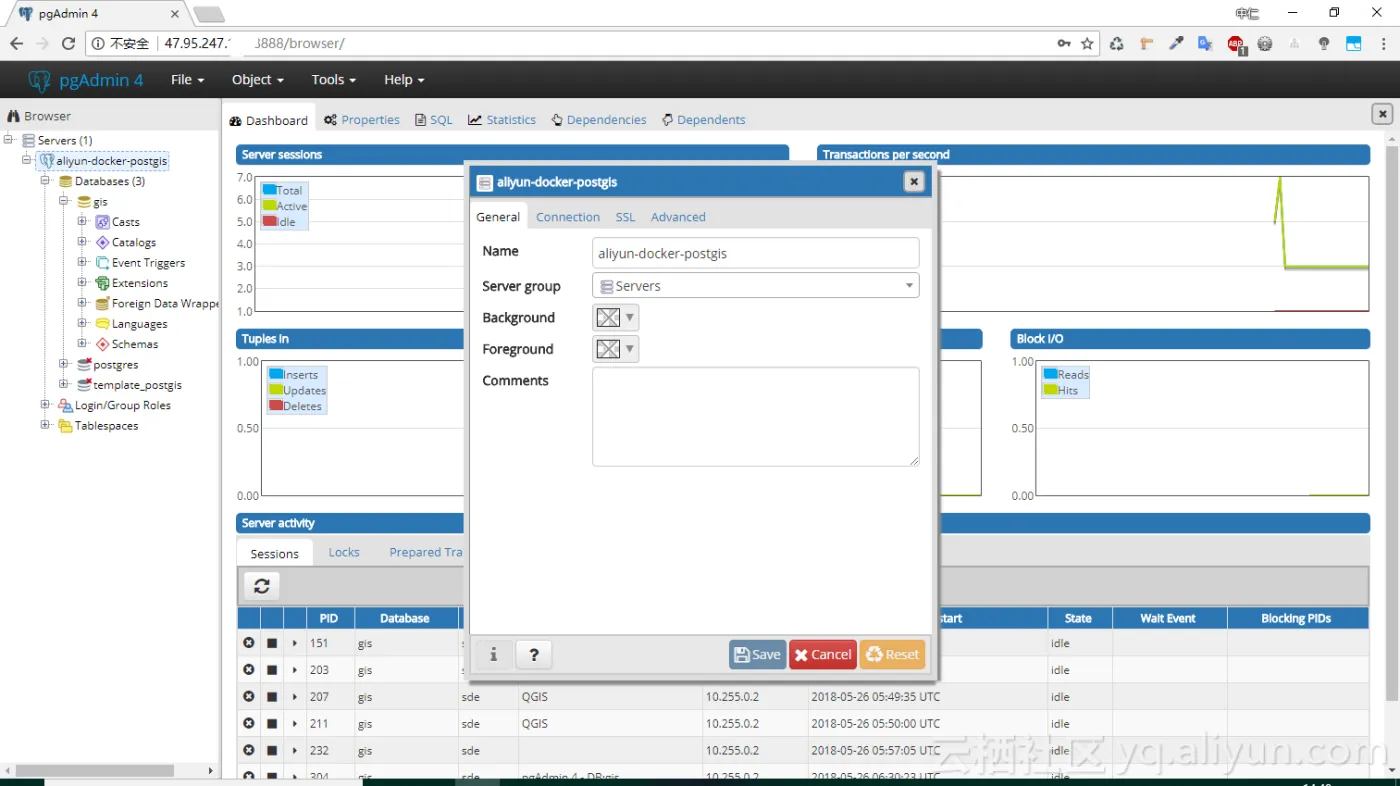Collapse the Databases (3) node
Image resolution: width=1400 pixels, height=786 pixels.
coord(46,181)
